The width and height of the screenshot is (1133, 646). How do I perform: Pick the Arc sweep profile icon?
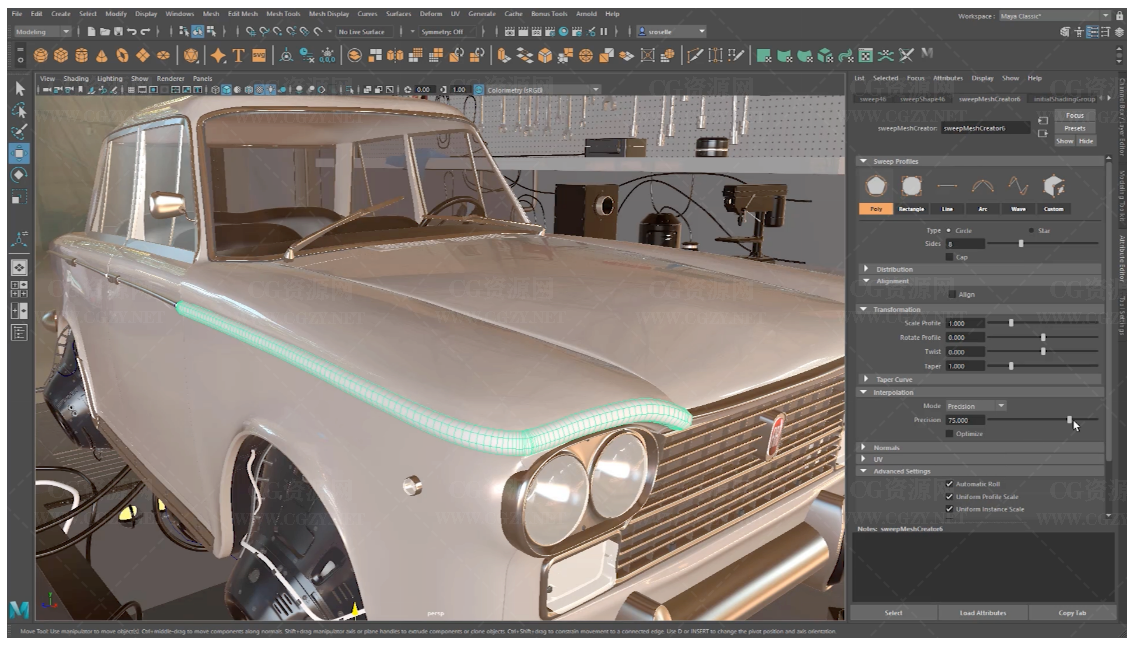(x=983, y=186)
